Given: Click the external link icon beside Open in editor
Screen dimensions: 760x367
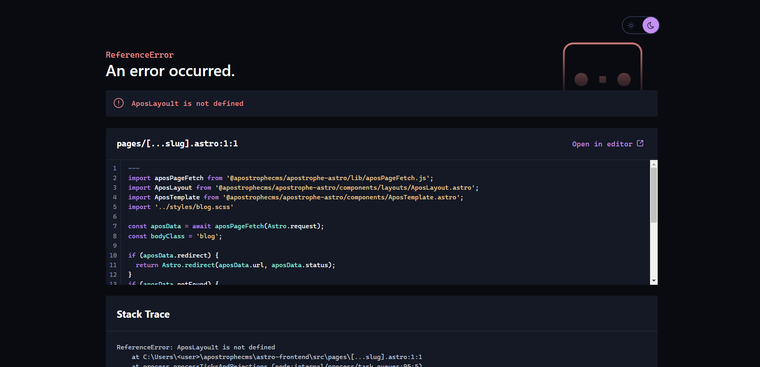Looking at the screenshot, I should pos(640,144).
